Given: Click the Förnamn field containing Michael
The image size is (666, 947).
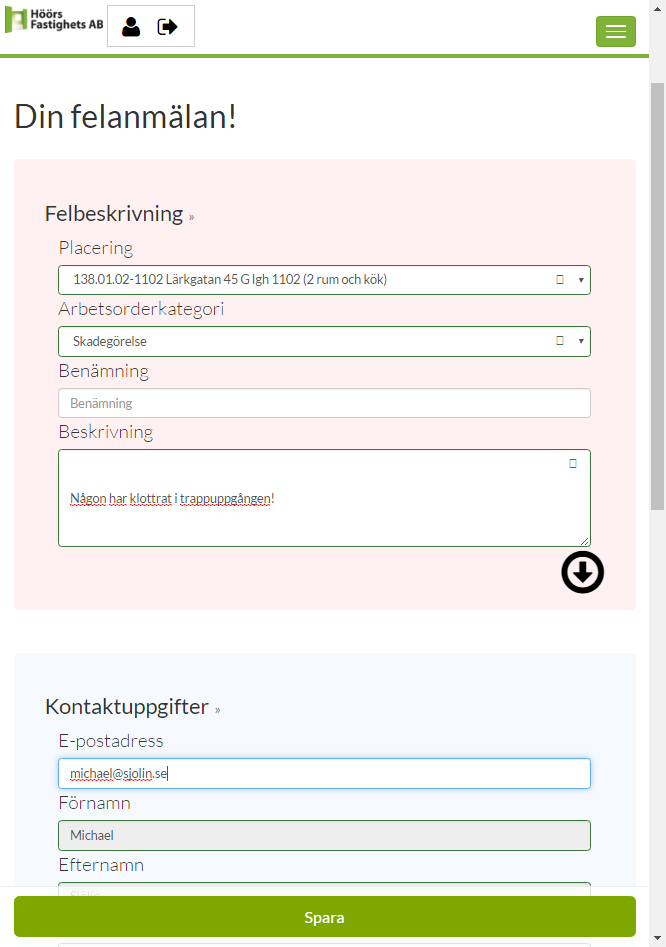Looking at the screenshot, I should (x=324, y=835).
